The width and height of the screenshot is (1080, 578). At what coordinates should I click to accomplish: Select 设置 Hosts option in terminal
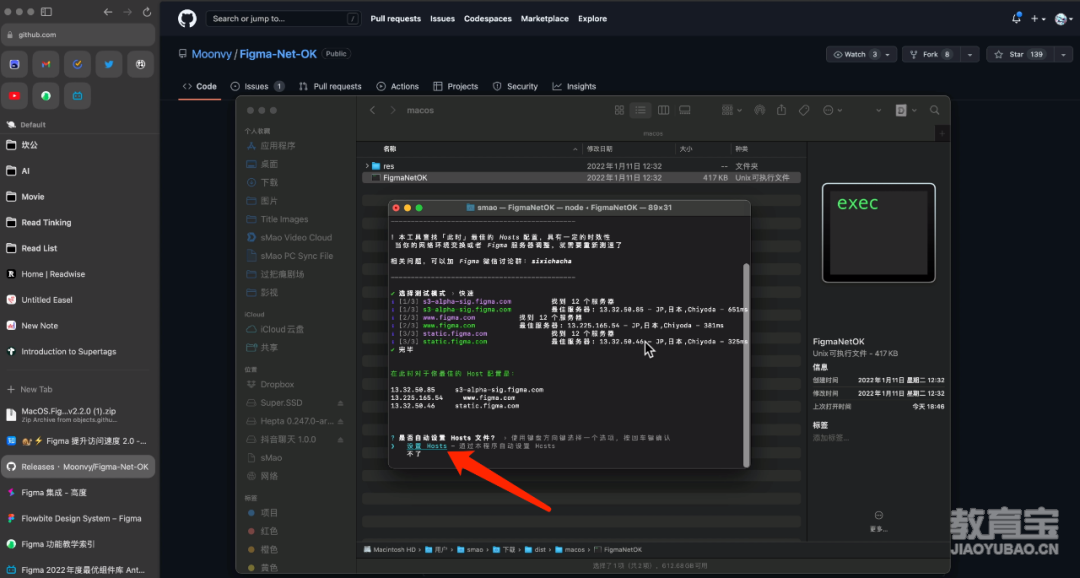tap(426, 446)
